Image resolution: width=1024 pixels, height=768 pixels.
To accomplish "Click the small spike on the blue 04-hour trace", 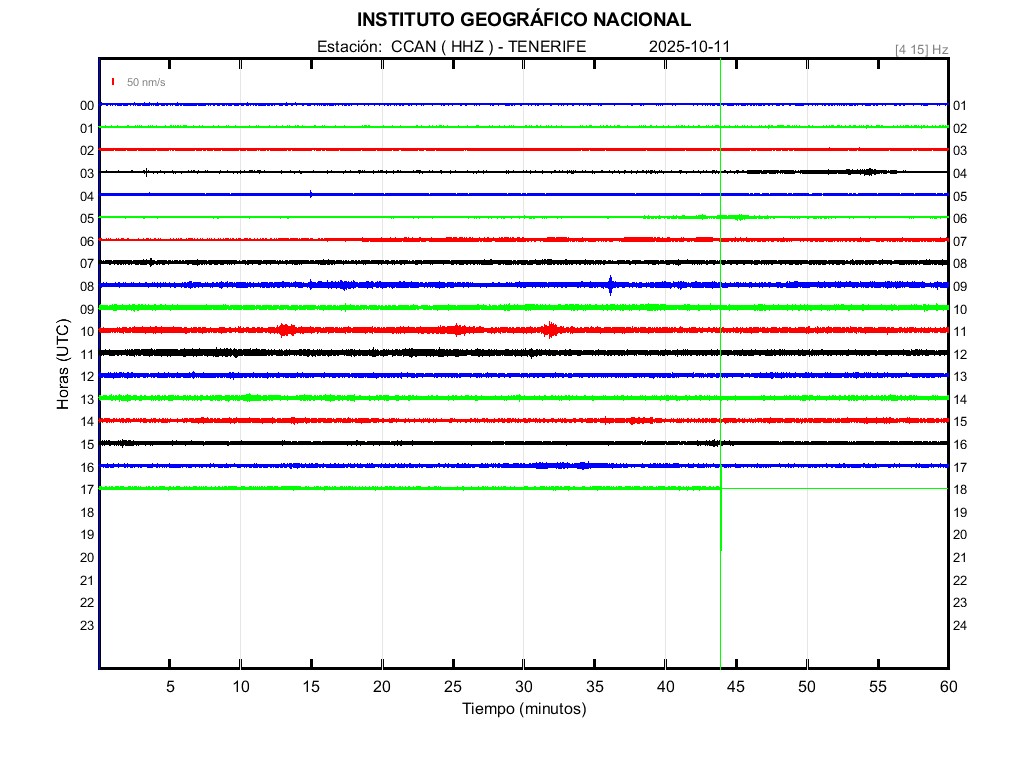I will [311, 194].
